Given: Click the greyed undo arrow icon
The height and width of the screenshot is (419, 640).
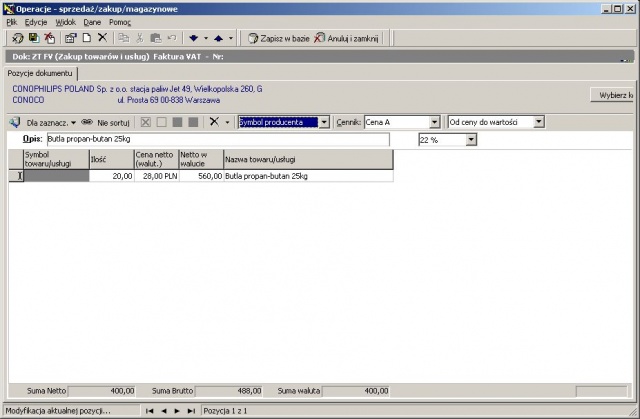Looking at the screenshot, I should click(x=172, y=38).
